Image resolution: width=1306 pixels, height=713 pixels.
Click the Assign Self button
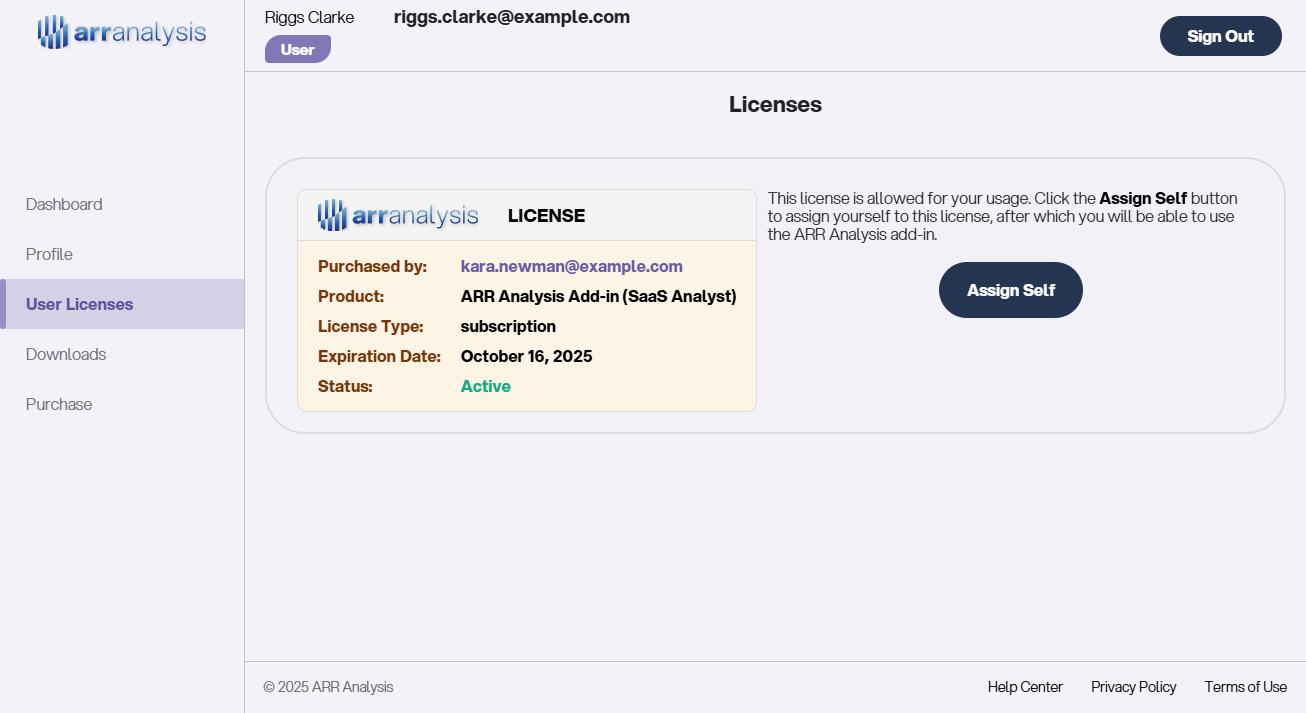tap(1010, 290)
